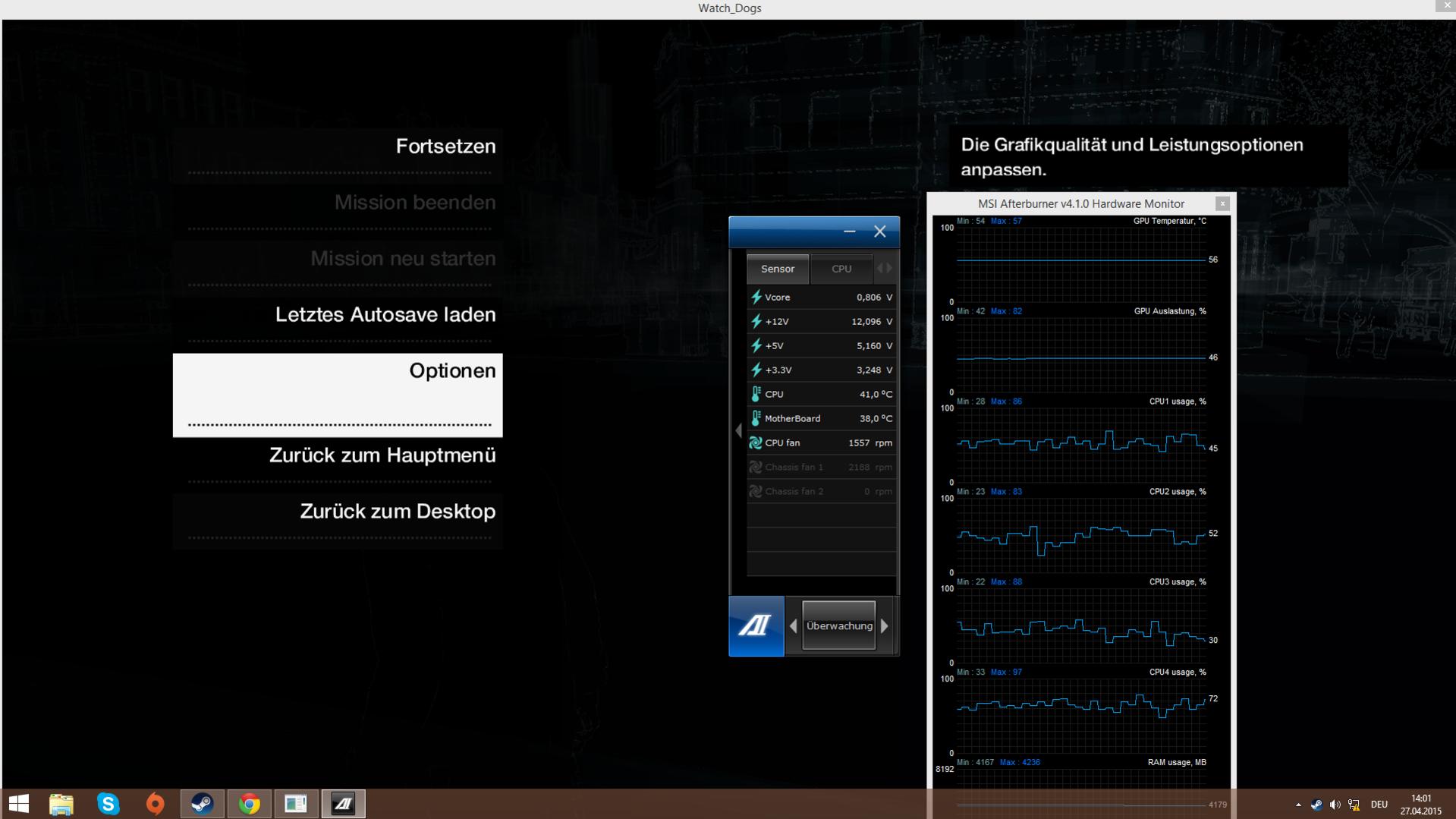The height and width of the screenshot is (819, 1456).
Task: Click the Vcore value 0,806 V
Action: coord(874,298)
